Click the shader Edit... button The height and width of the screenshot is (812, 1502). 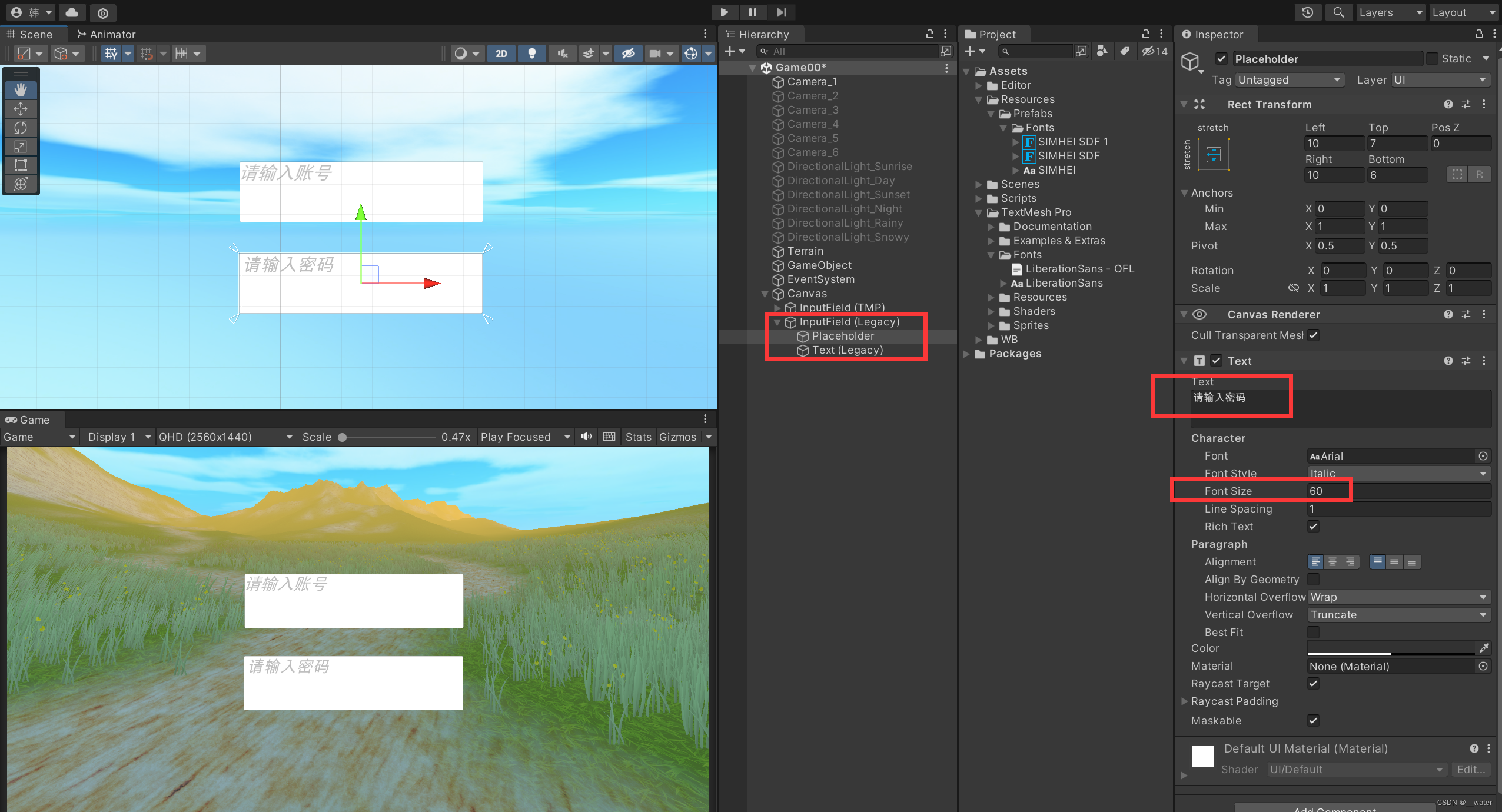[x=1471, y=769]
